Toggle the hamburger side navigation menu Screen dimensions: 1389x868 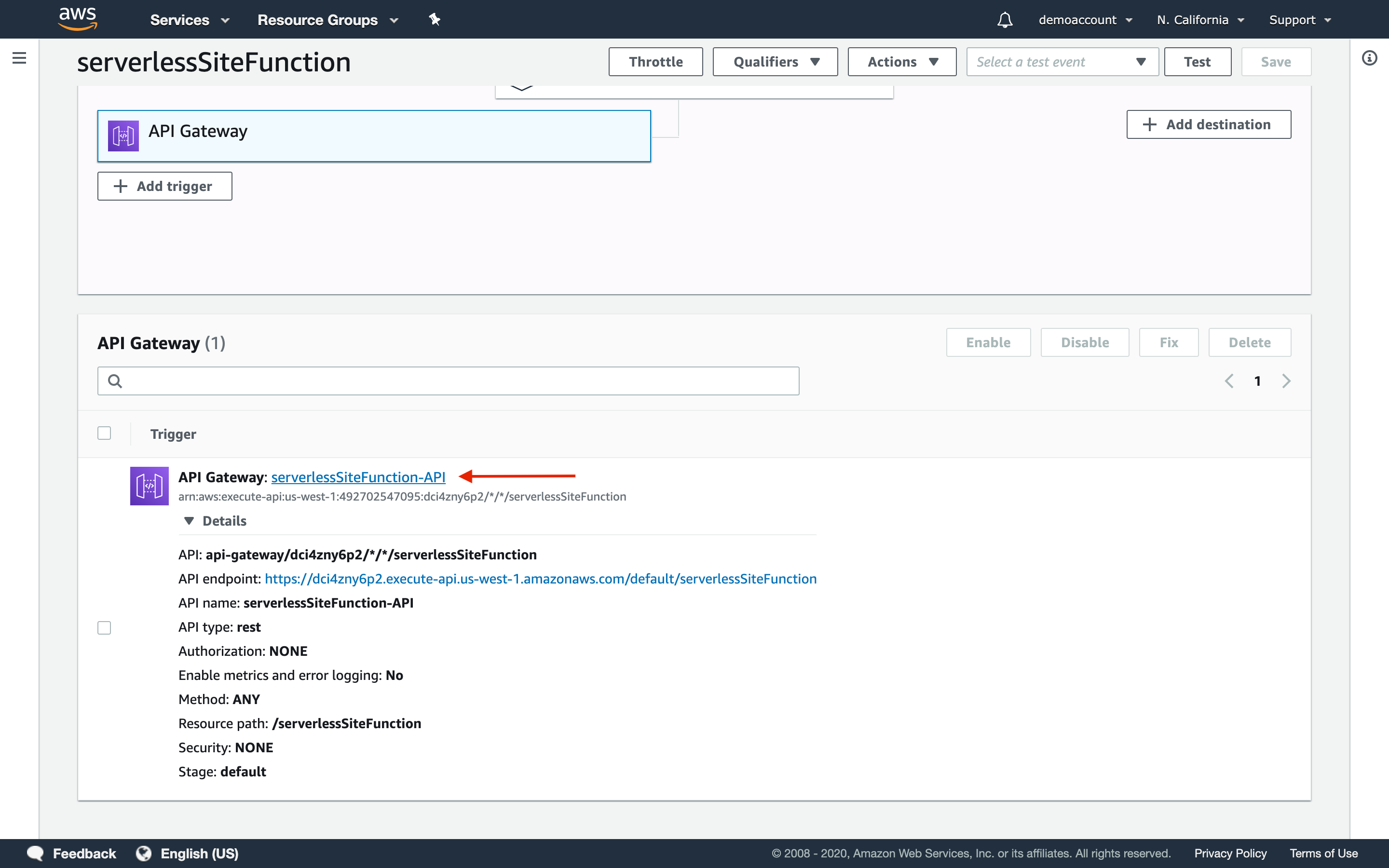19,58
